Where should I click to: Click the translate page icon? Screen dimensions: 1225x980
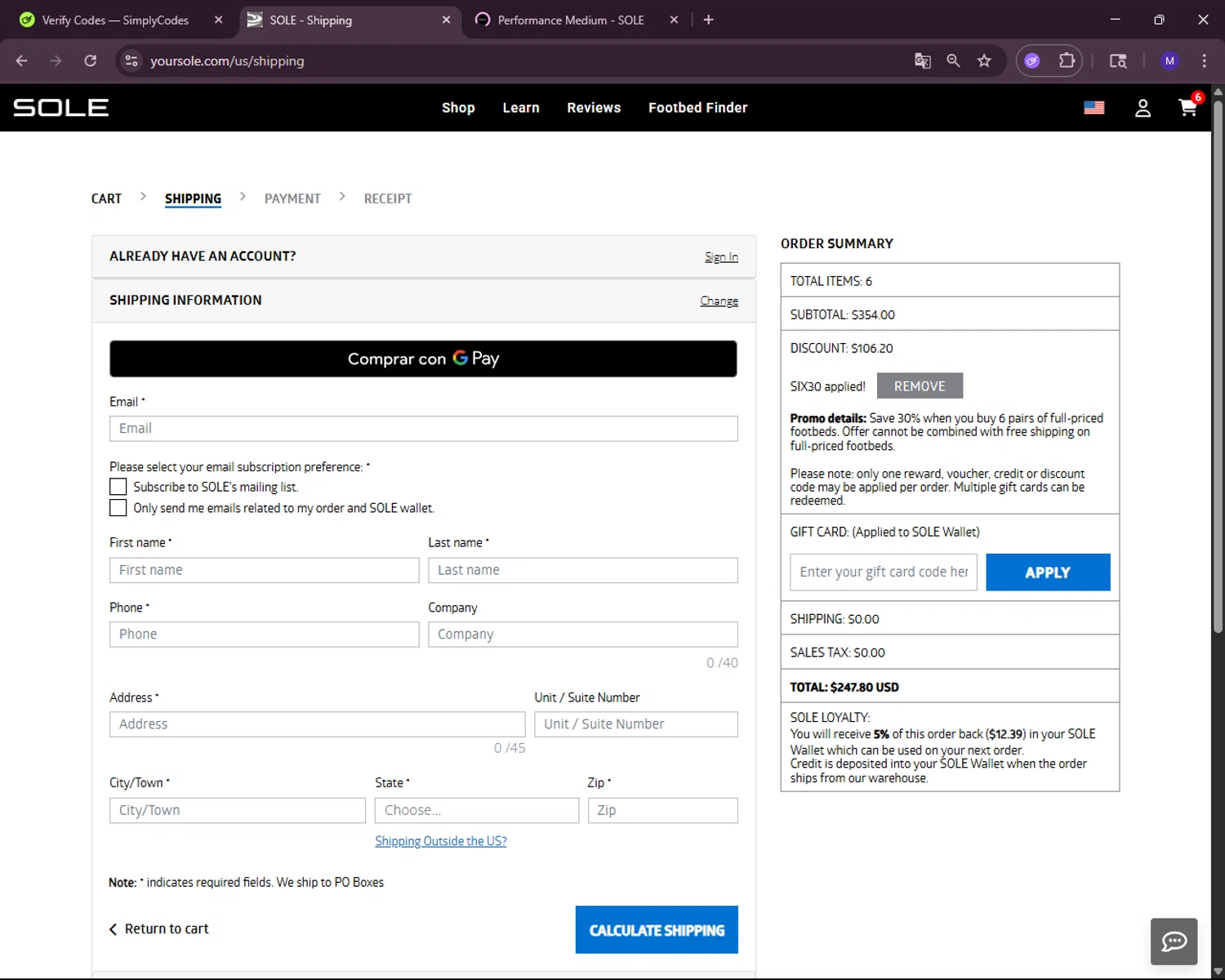[x=923, y=60]
